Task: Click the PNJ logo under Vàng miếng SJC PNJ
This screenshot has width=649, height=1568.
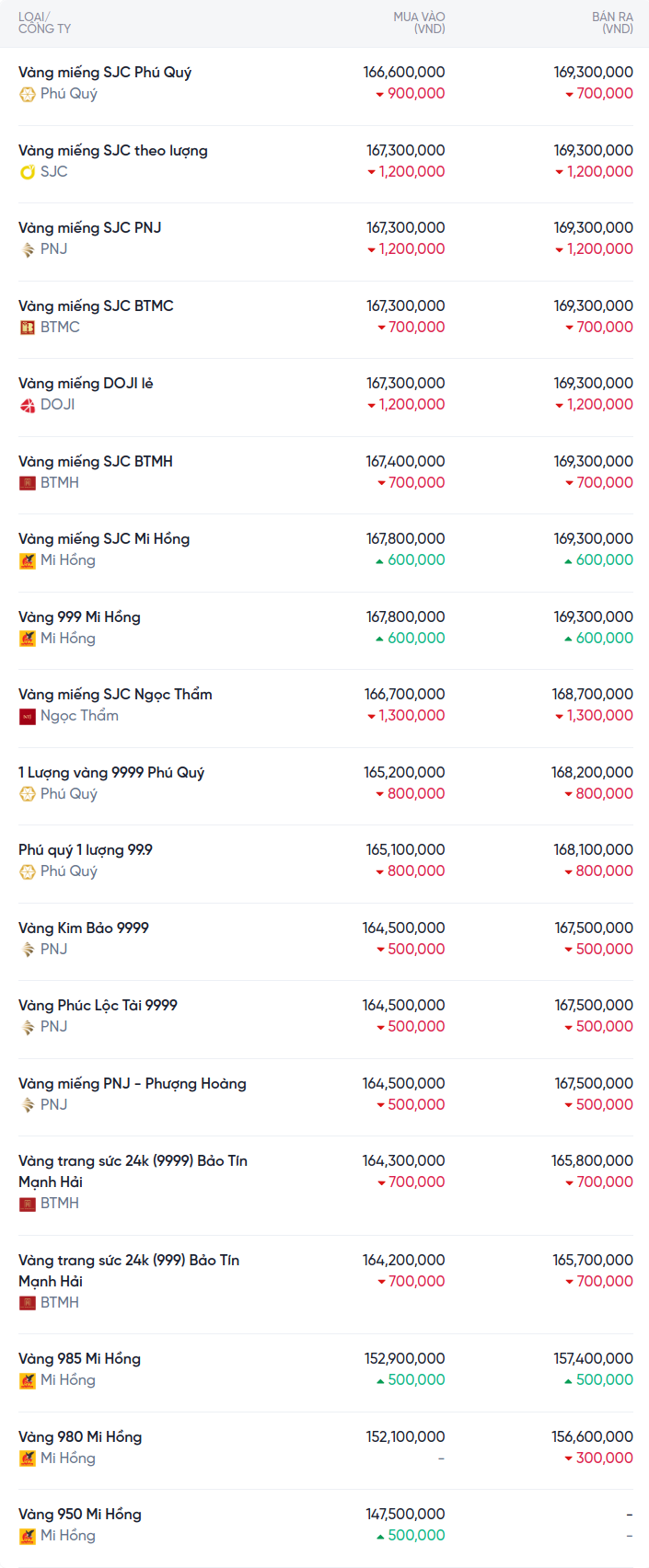Action: (x=28, y=249)
